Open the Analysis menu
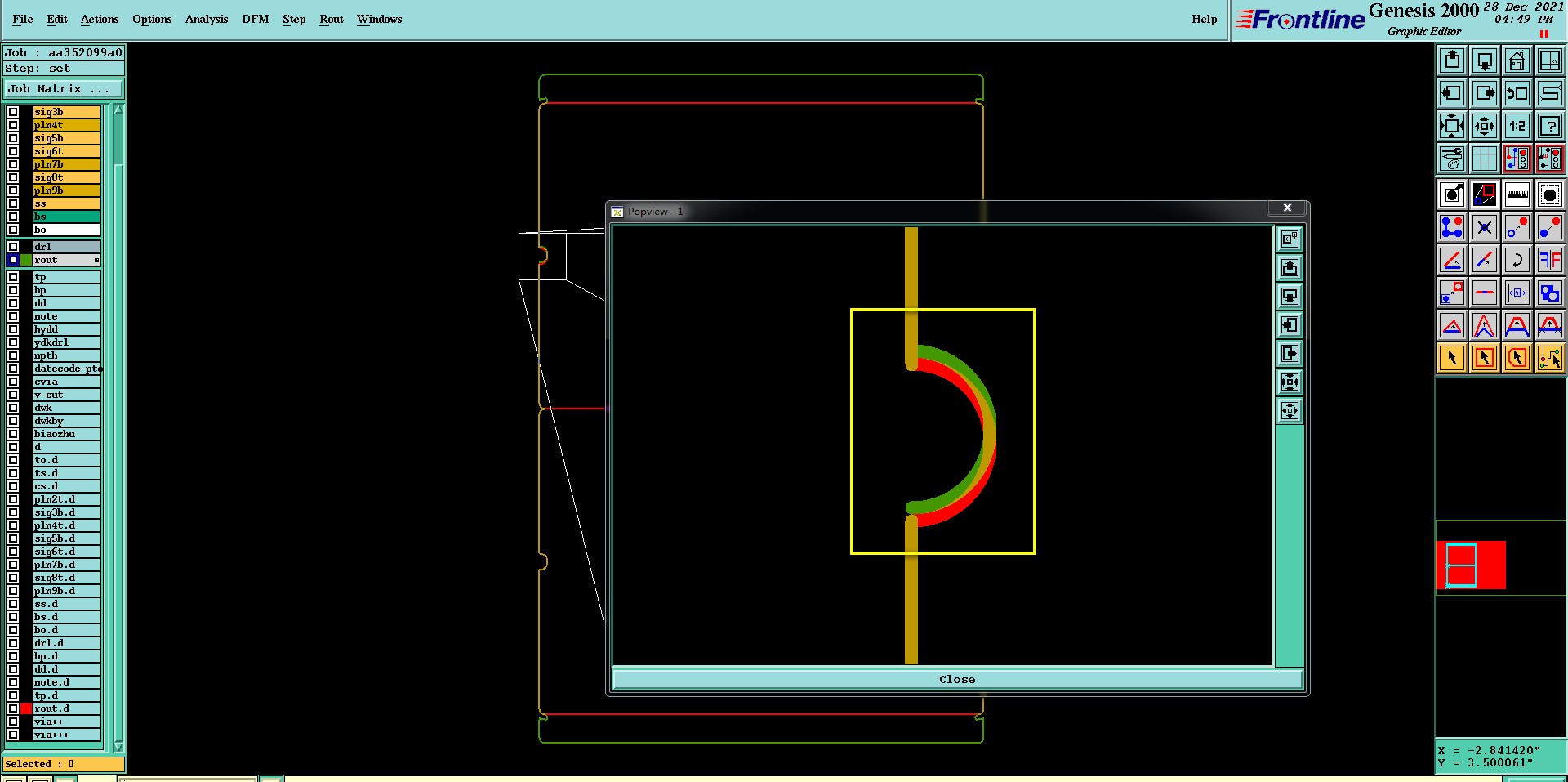This screenshot has height=782, width=1568. [207, 19]
